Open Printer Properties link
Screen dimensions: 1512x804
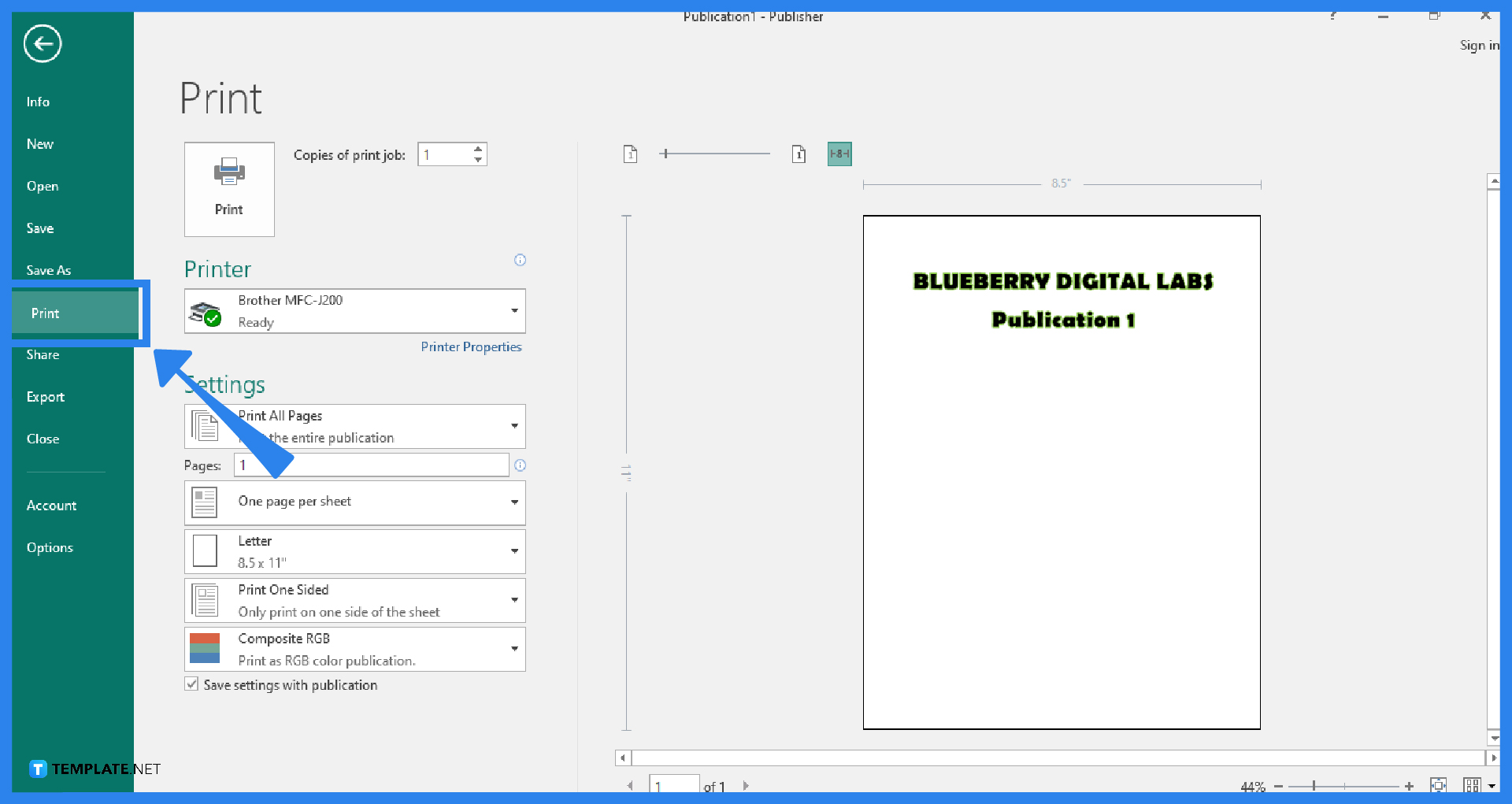(471, 346)
